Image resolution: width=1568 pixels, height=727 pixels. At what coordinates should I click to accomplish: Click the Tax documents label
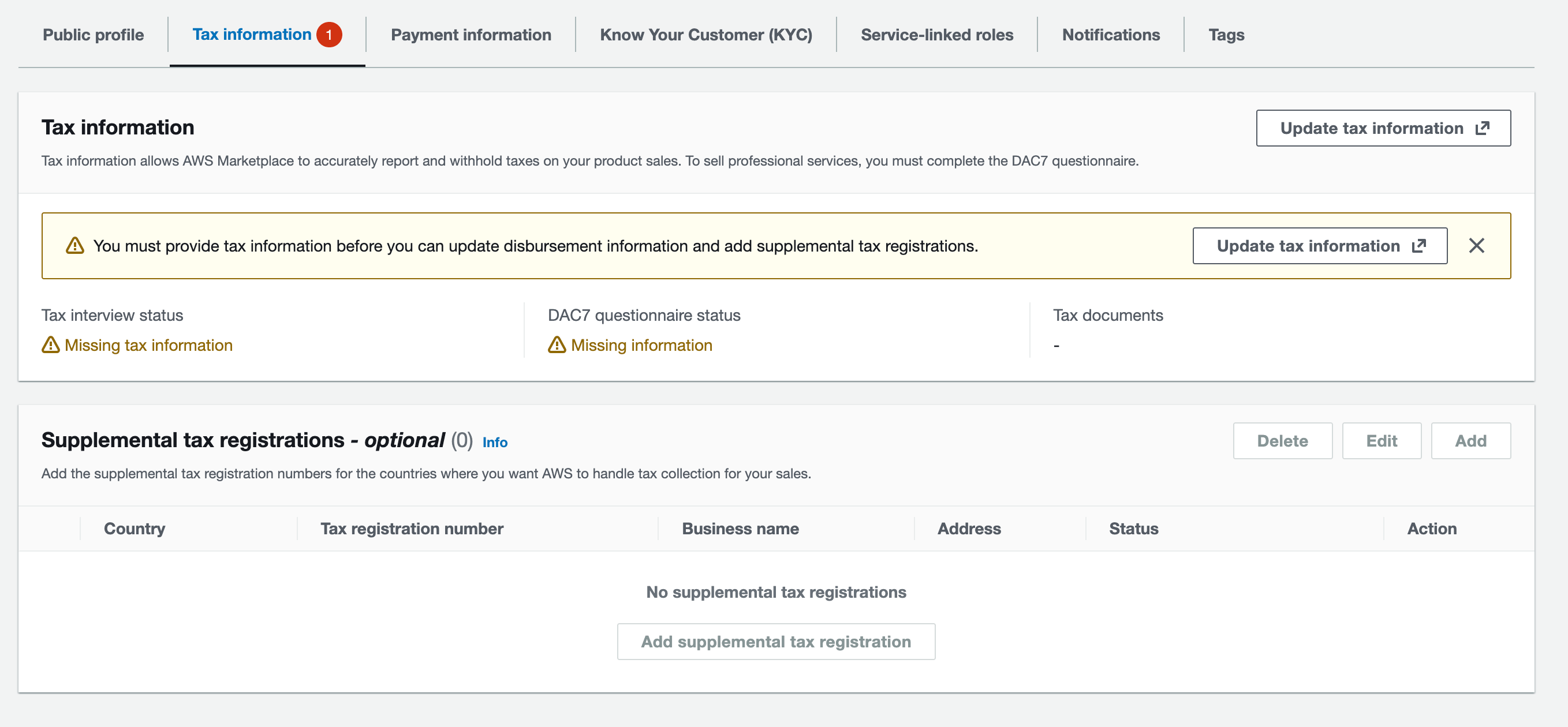point(1108,315)
